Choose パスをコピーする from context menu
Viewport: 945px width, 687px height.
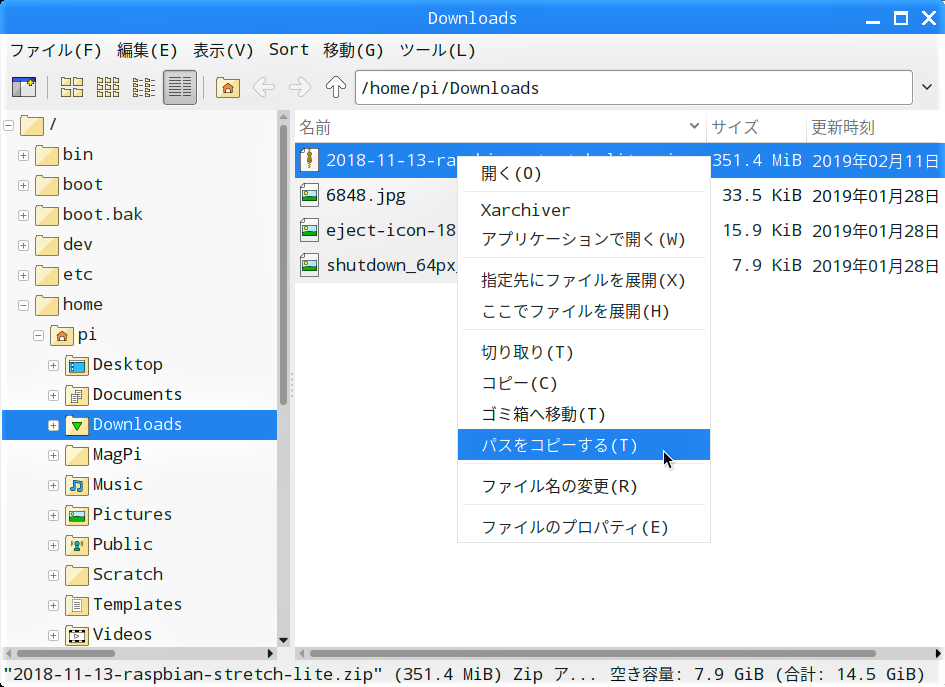[x=559, y=445]
